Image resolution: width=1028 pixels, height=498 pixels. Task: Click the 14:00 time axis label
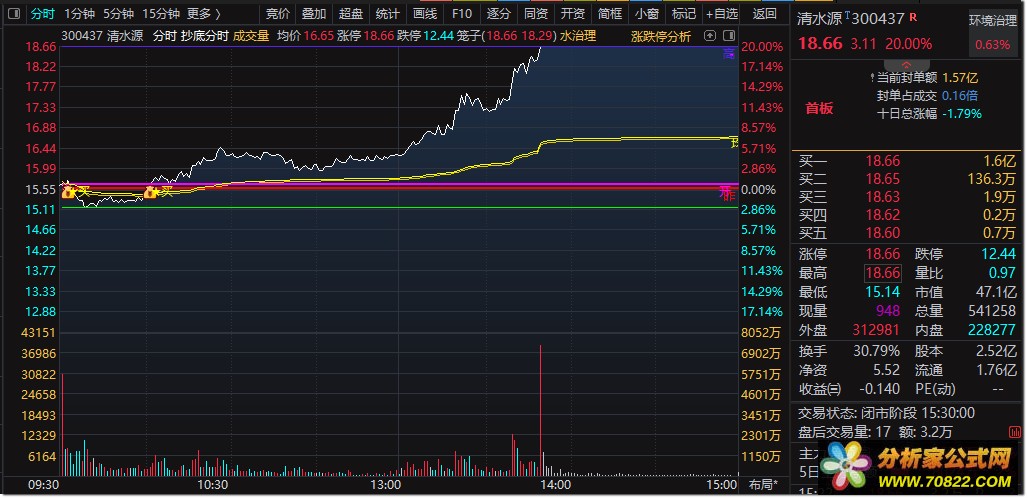554,486
